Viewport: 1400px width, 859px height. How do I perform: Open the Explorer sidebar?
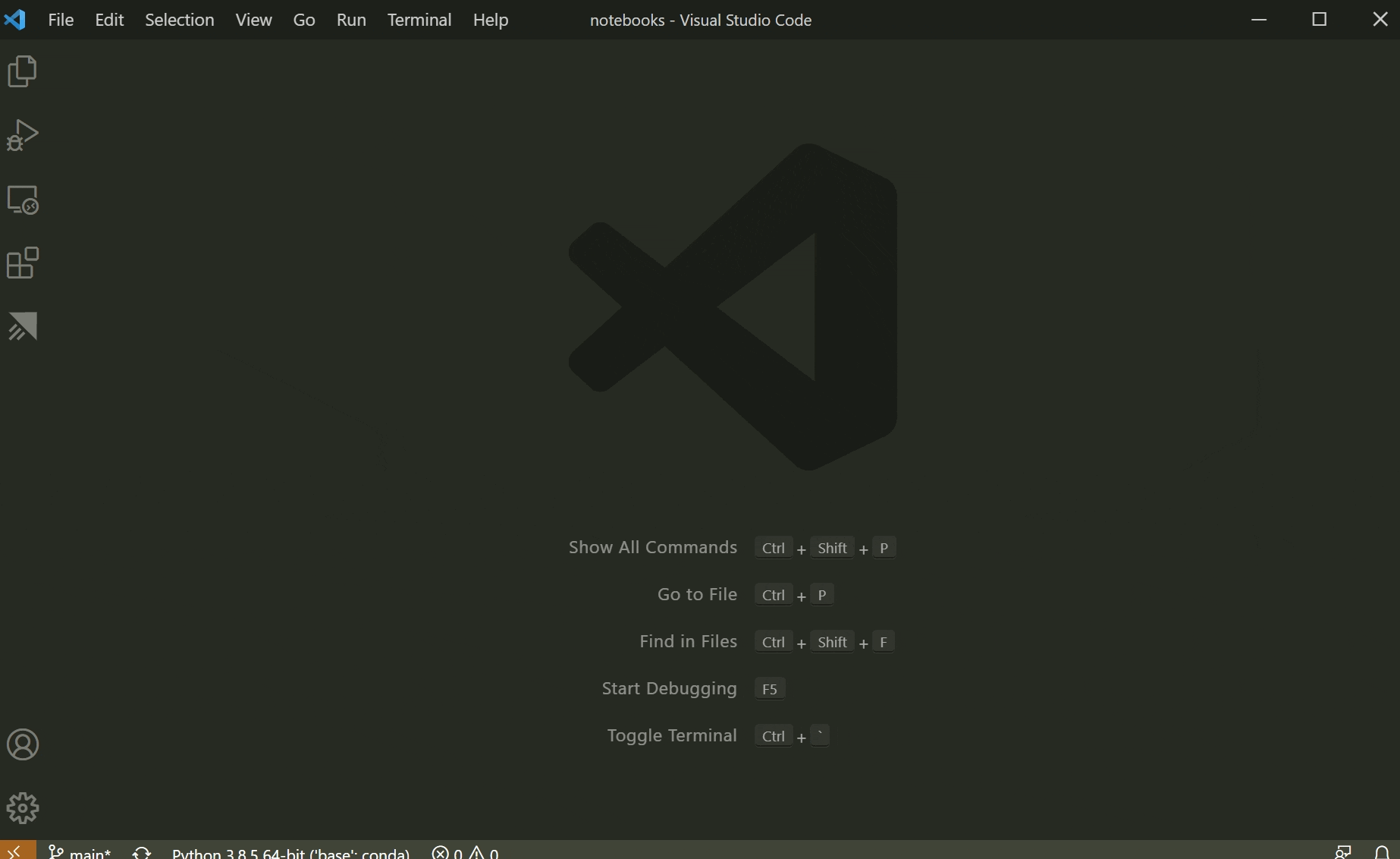(23, 71)
